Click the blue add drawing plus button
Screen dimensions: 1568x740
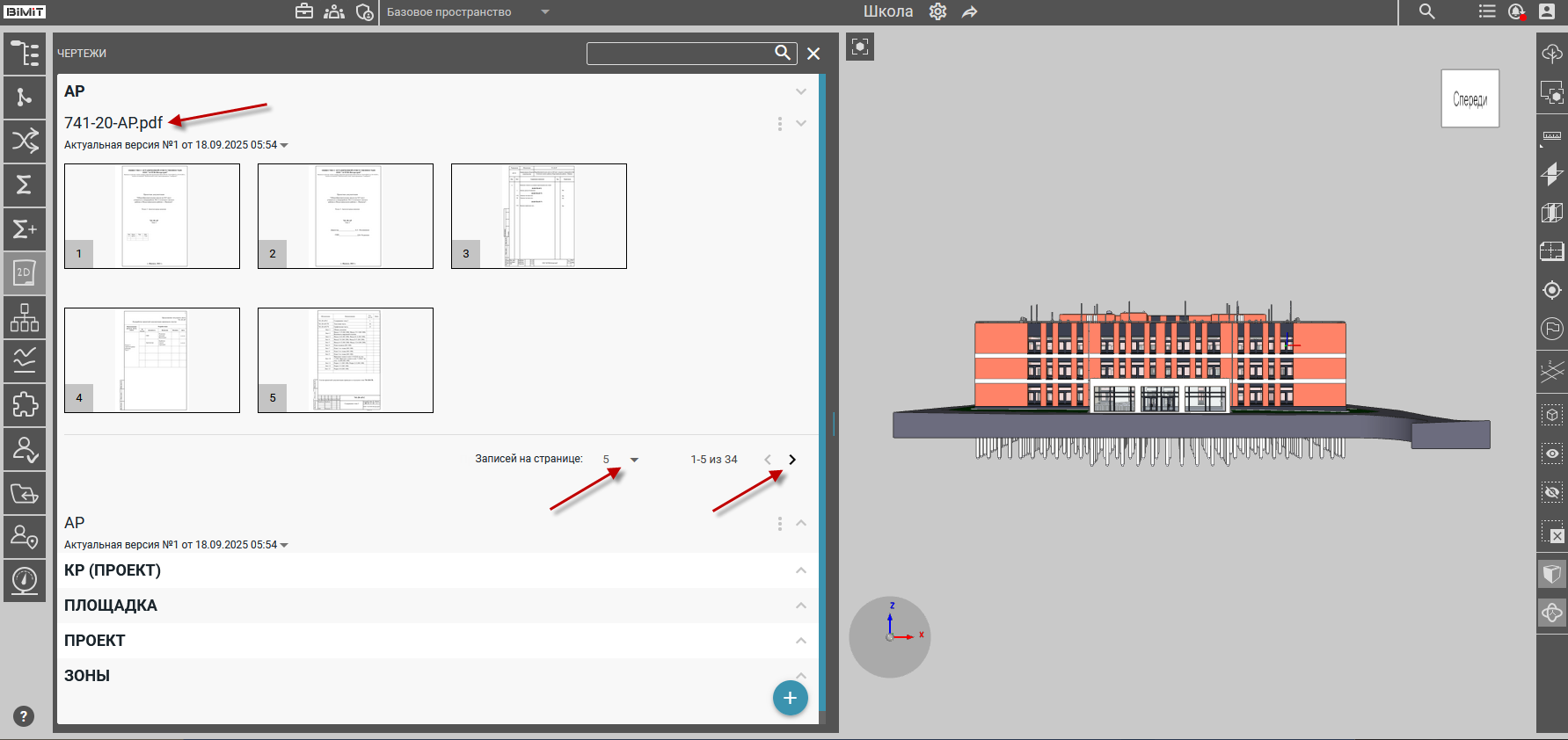point(790,698)
